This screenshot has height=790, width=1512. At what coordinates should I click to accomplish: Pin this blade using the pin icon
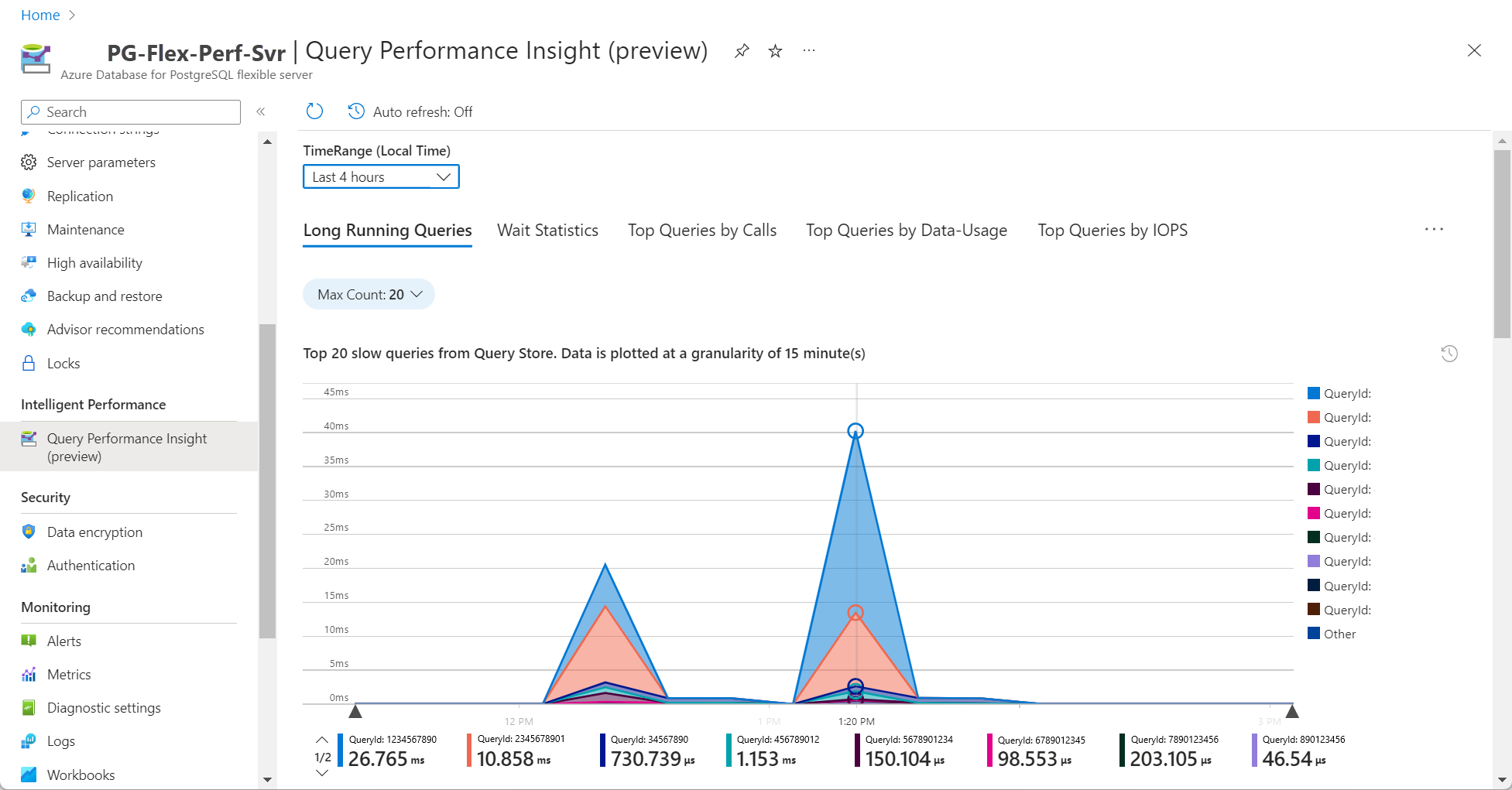click(x=742, y=51)
